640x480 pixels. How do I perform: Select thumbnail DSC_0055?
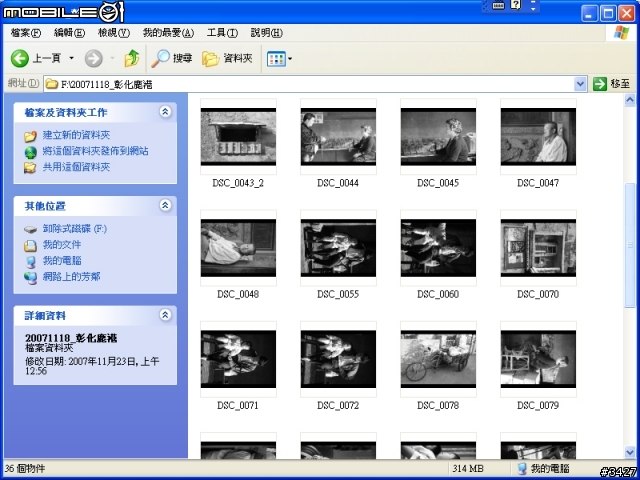pyautogui.click(x=338, y=248)
